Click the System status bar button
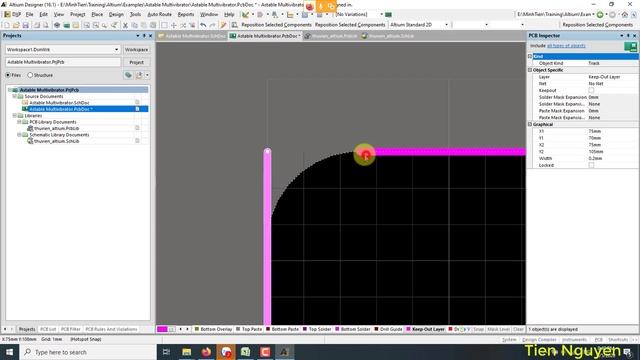The image size is (640, 360). (509, 340)
